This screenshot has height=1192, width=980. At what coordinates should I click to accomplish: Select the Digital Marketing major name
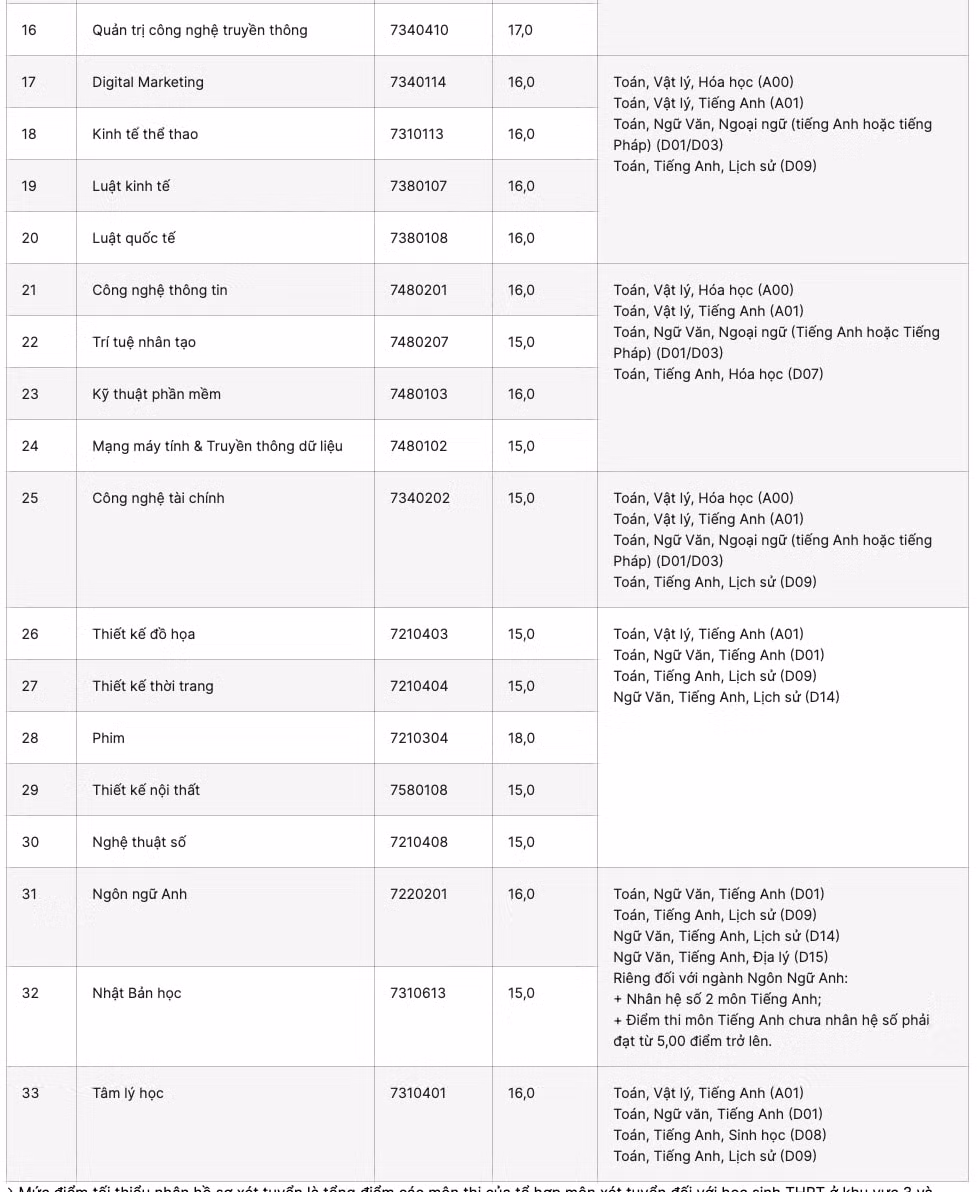pos(147,82)
